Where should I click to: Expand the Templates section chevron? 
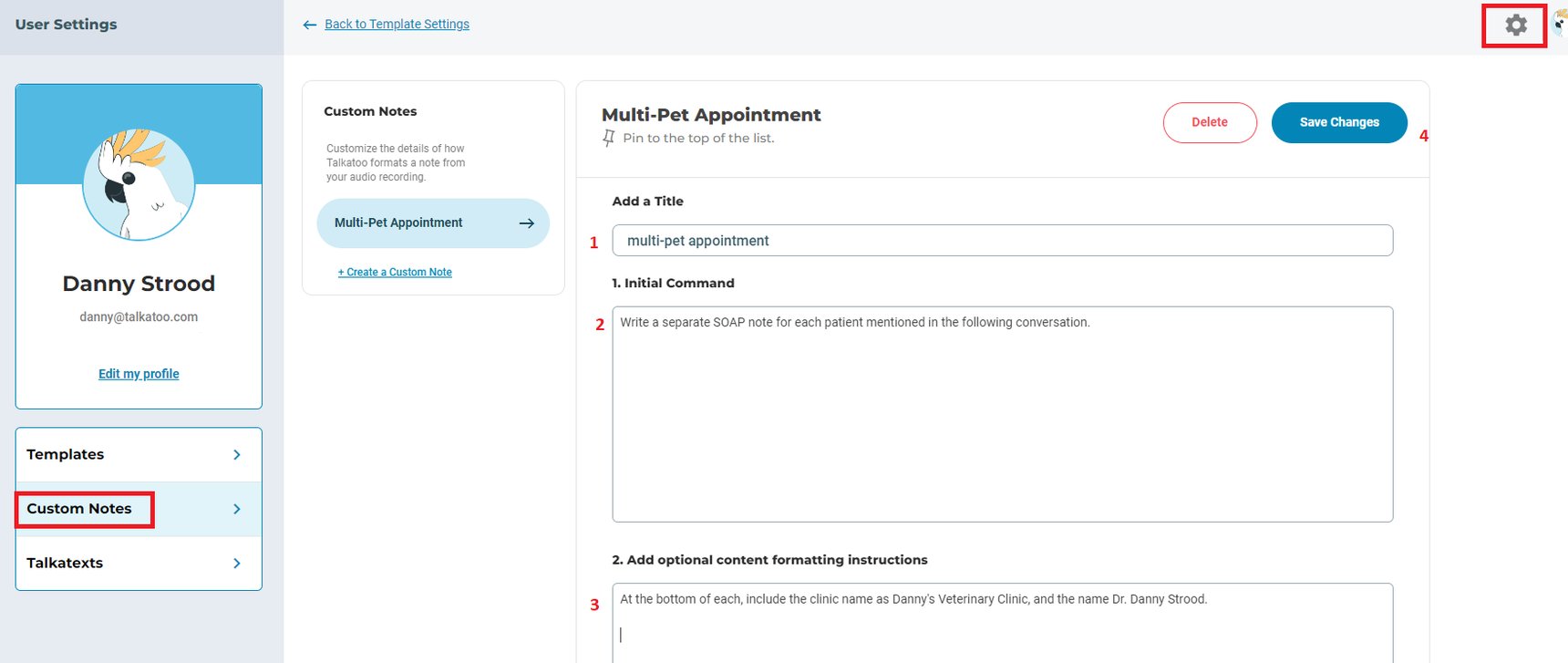[x=237, y=455]
